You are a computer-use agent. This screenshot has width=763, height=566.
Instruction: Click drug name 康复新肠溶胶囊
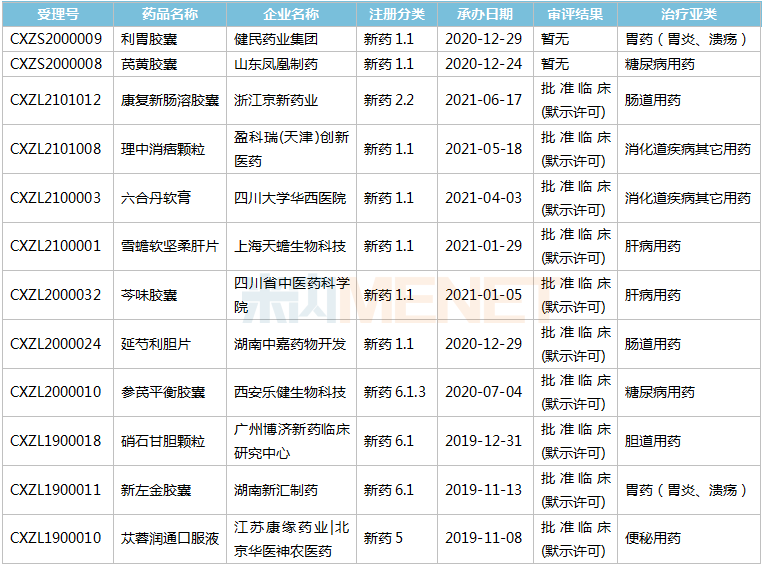170,100
